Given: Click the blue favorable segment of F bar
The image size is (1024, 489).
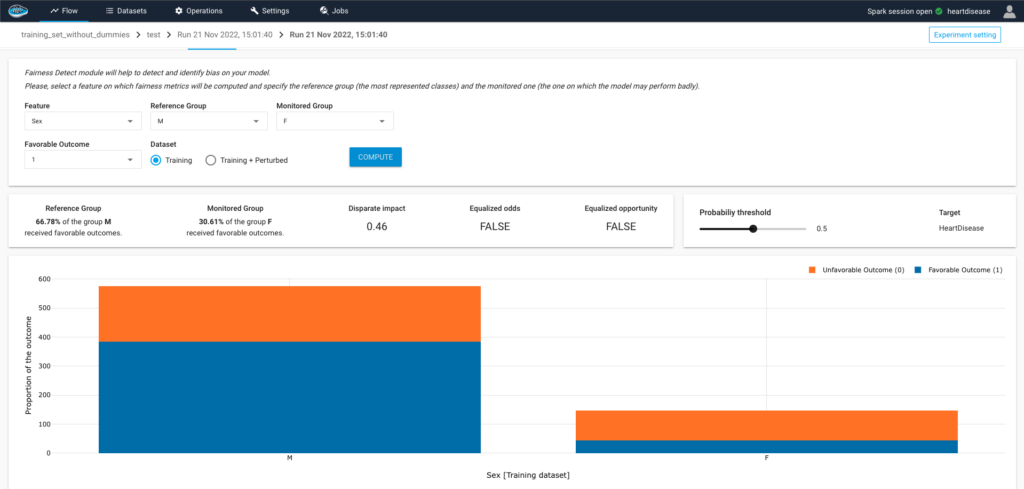Looking at the screenshot, I should click(x=766, y=447).
